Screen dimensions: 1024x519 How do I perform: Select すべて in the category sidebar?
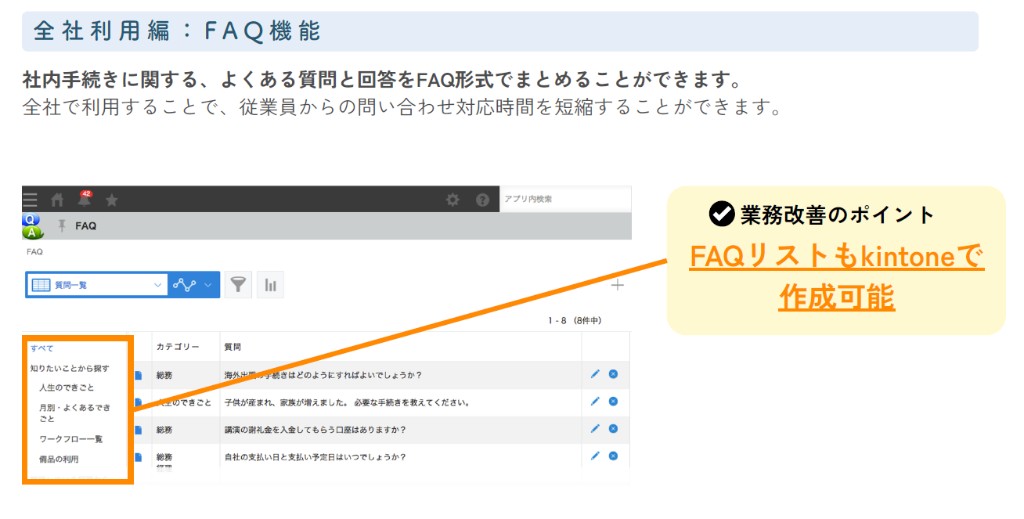click(42, 349)
